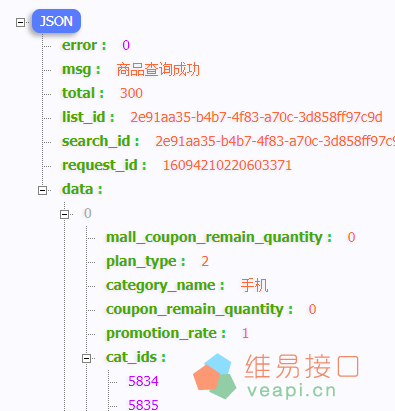Select the request_id key label
The image size is (395, 411).
(104, 165)
